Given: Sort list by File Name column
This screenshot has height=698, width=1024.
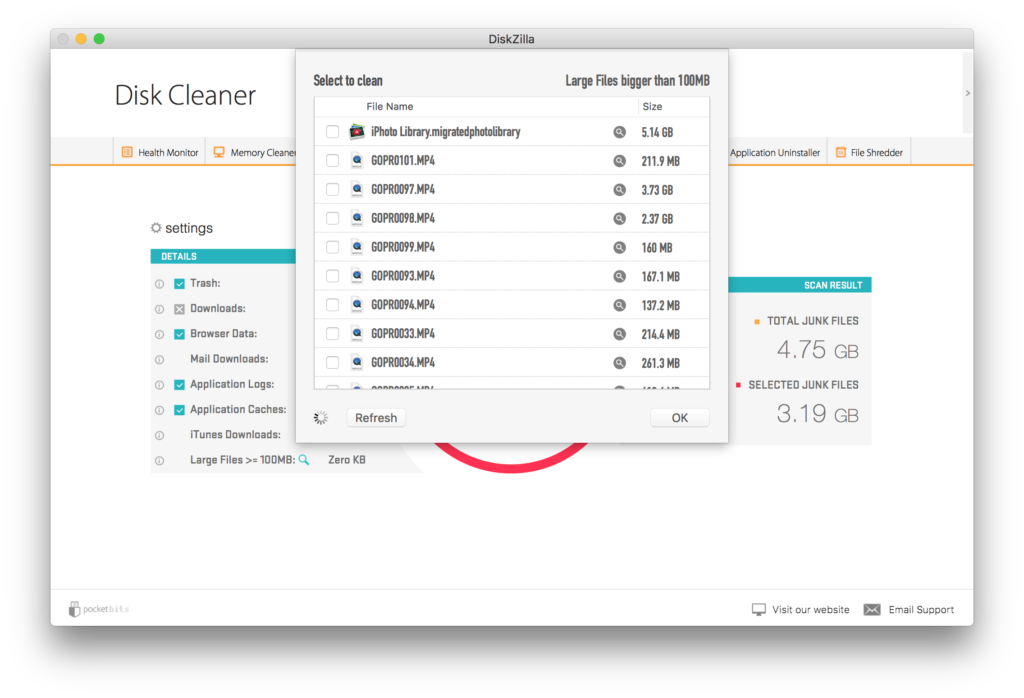Looking at the screenshot, I should coord(476,106).
